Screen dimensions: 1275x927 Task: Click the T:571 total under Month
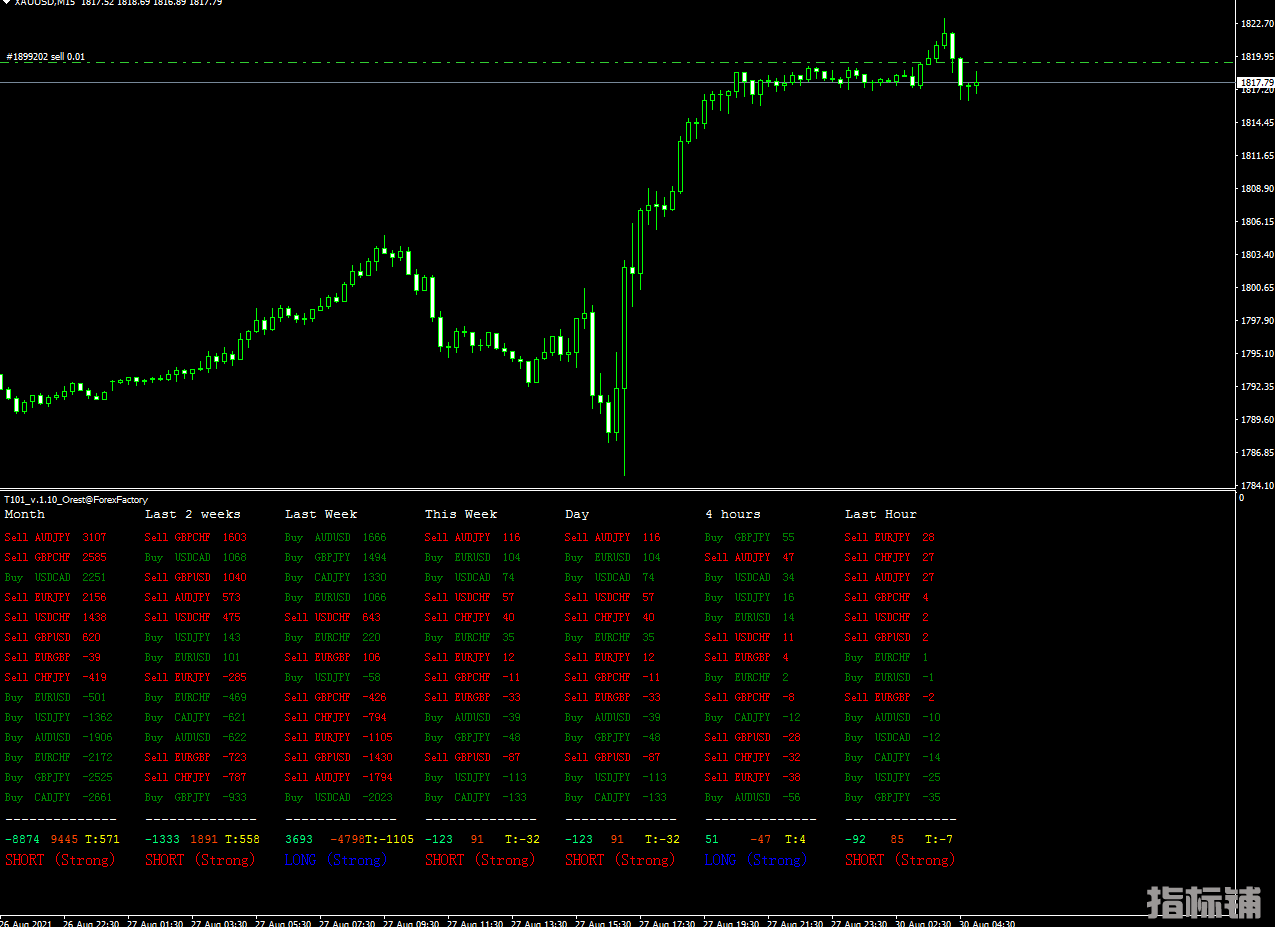click(x=102, y=839)
